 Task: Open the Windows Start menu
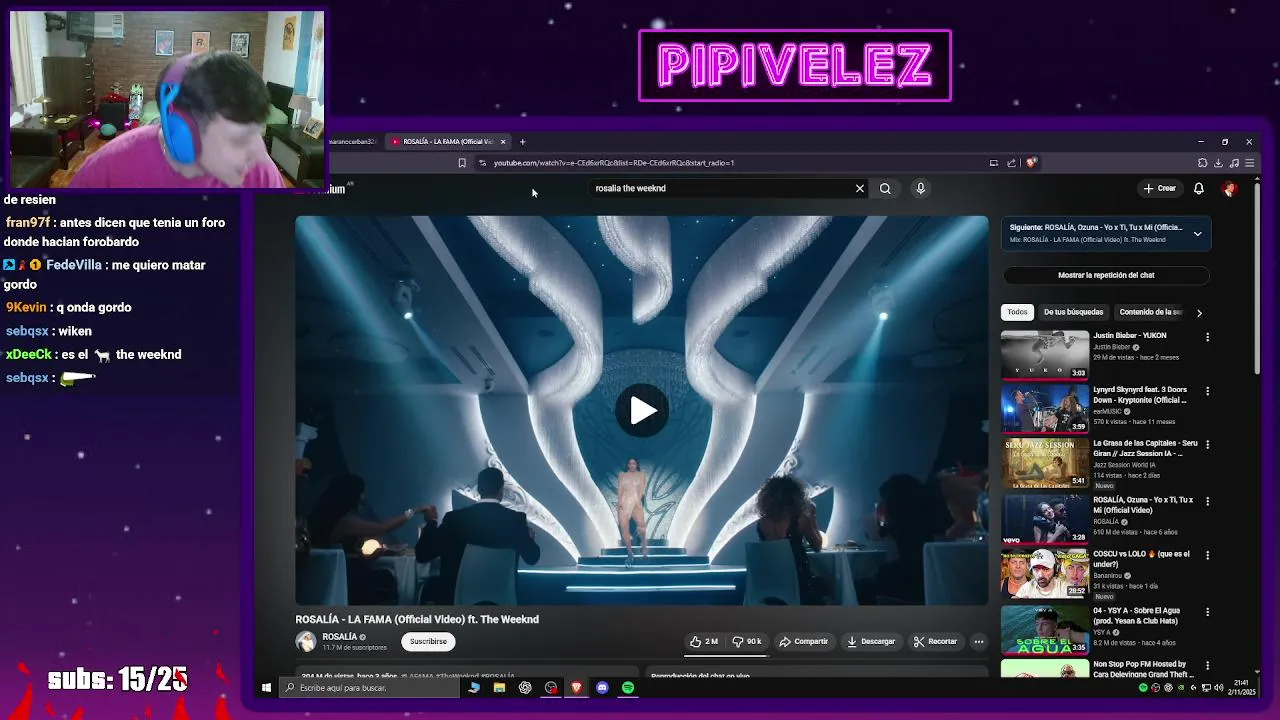[x=266, y=688]
